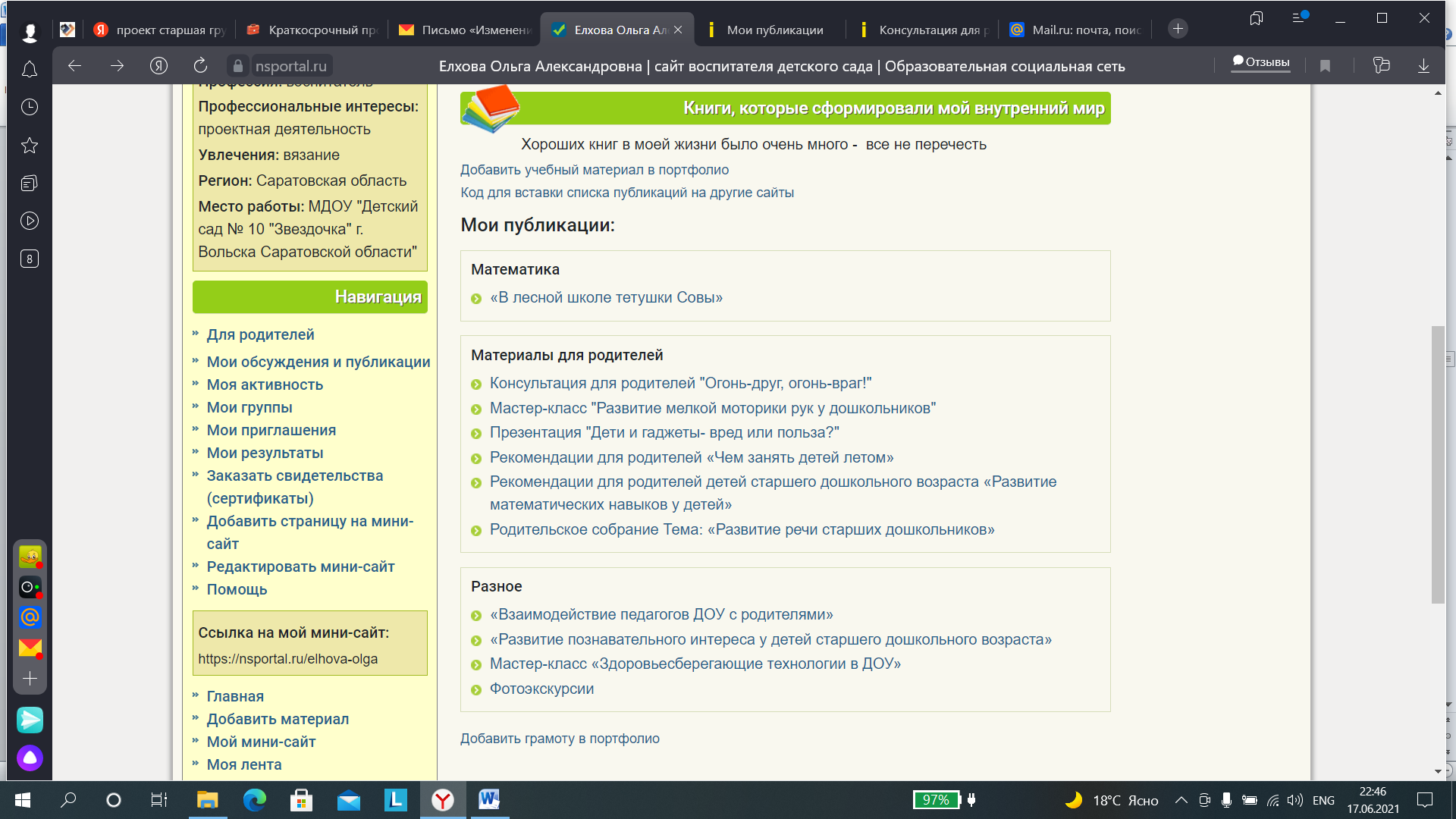The image size is (1456, 819).
Task: Click the page vertical scrollbar thumb
Action: pos(1438,464)
